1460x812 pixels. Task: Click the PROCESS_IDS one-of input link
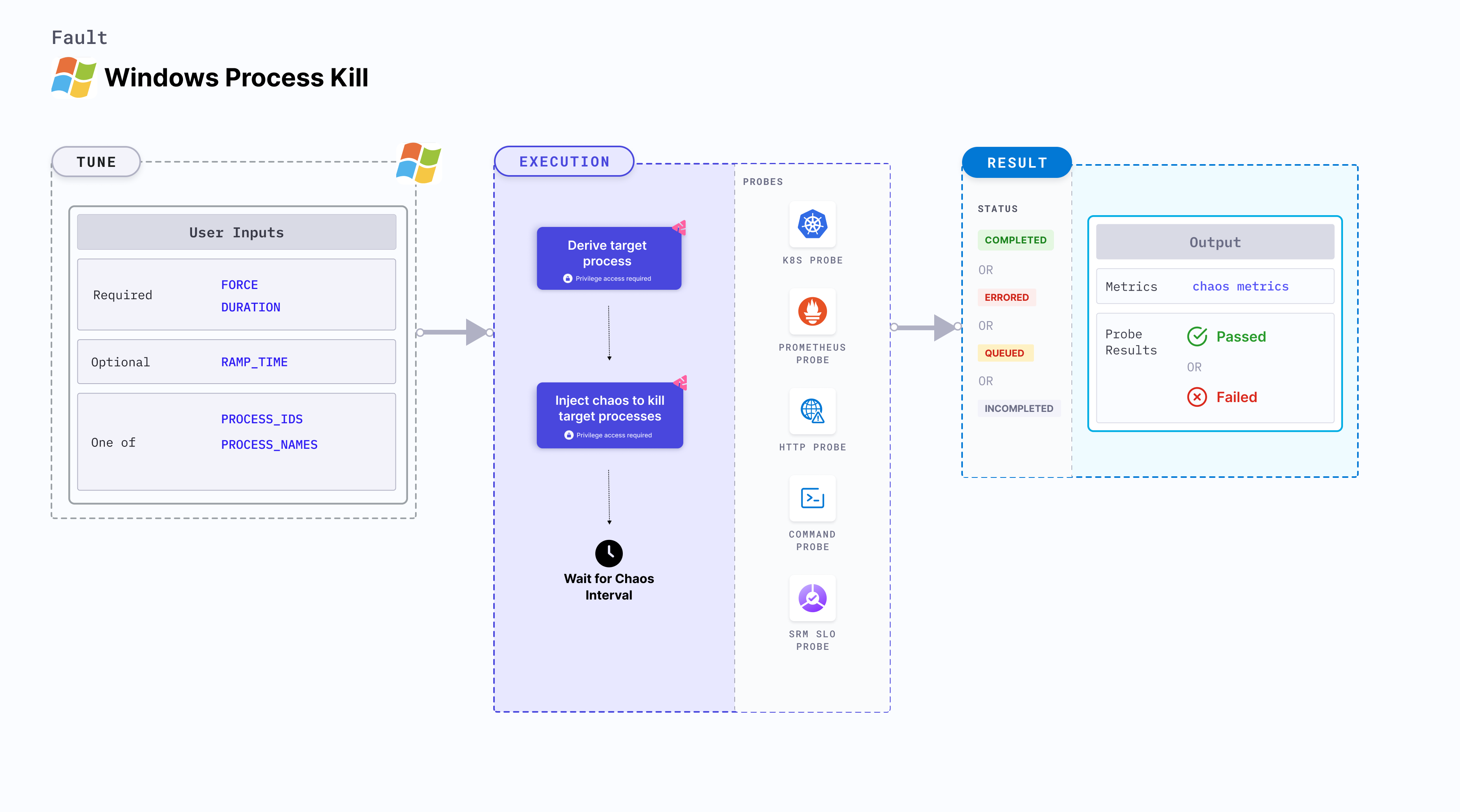pos(262,418)
